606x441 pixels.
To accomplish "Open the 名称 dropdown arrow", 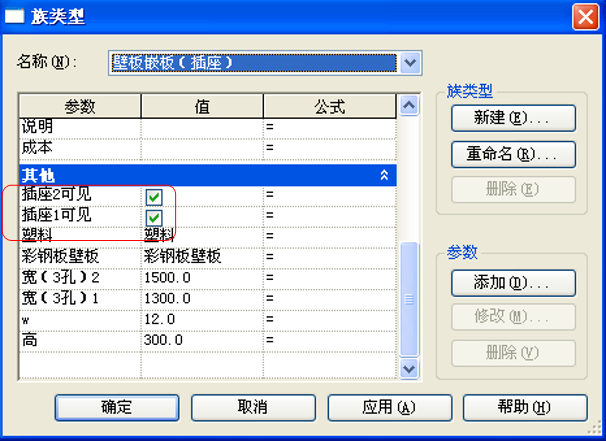I will (410, 63).
